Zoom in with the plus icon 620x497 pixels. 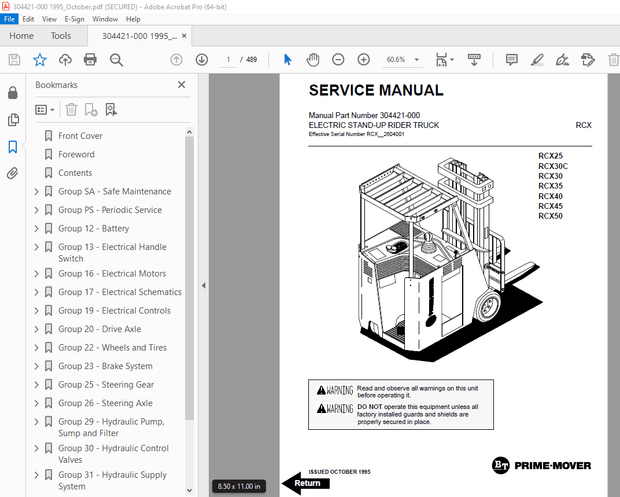363,60
